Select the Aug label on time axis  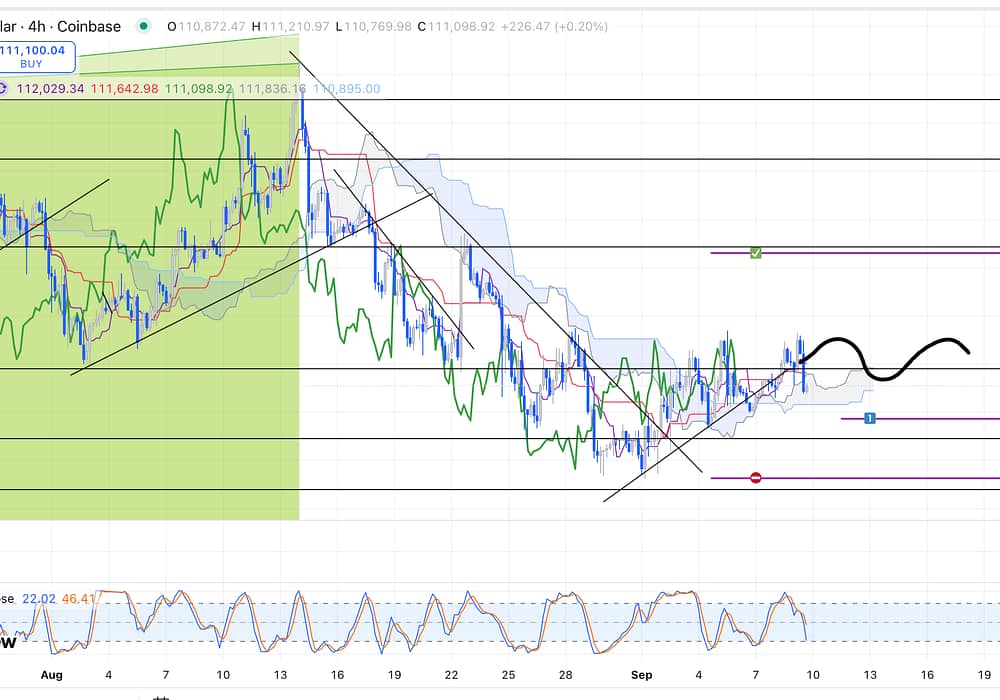(x=51, y=675)
